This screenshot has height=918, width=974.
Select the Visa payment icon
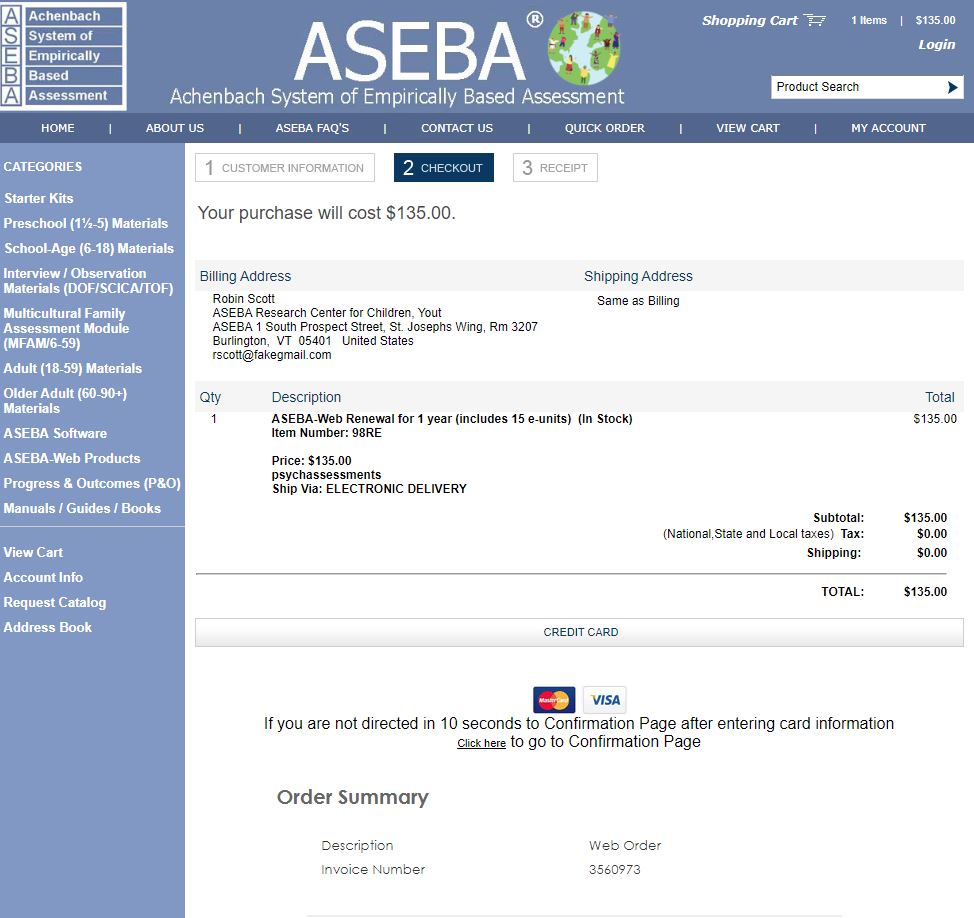pos(604,699)
